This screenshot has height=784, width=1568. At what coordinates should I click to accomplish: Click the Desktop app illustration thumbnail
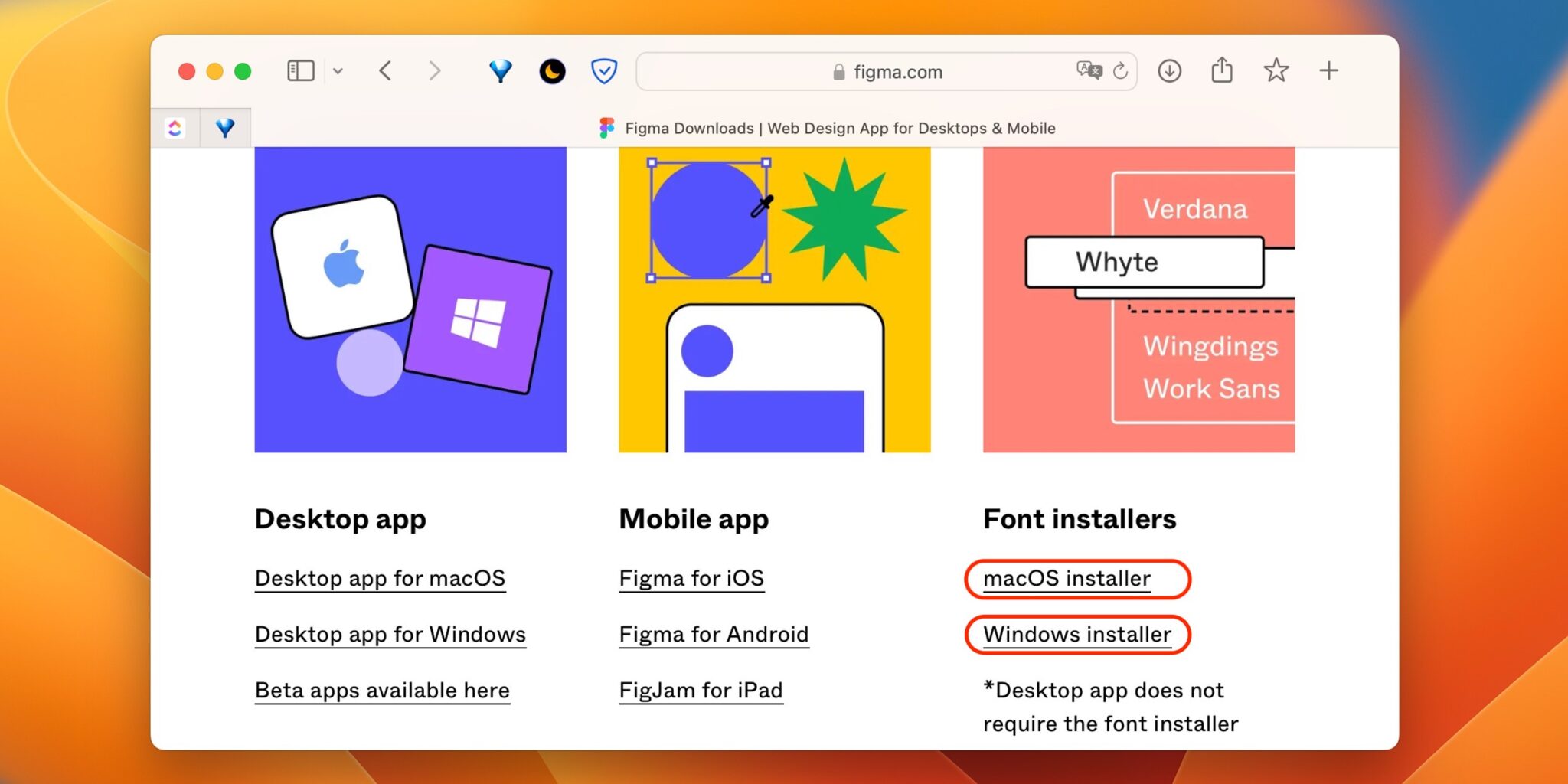tap(410, 299)
